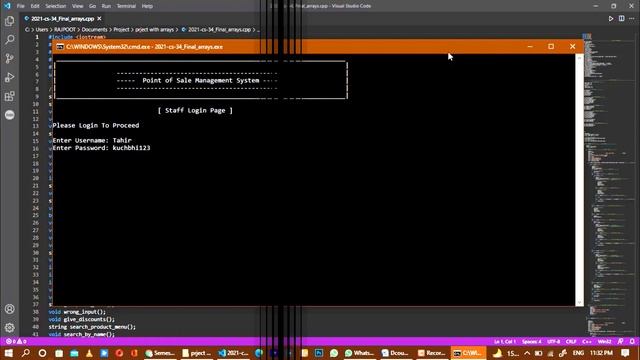Open the Selection menu
Viewport: 640px width, 360px height.
(x=56, y=6)
